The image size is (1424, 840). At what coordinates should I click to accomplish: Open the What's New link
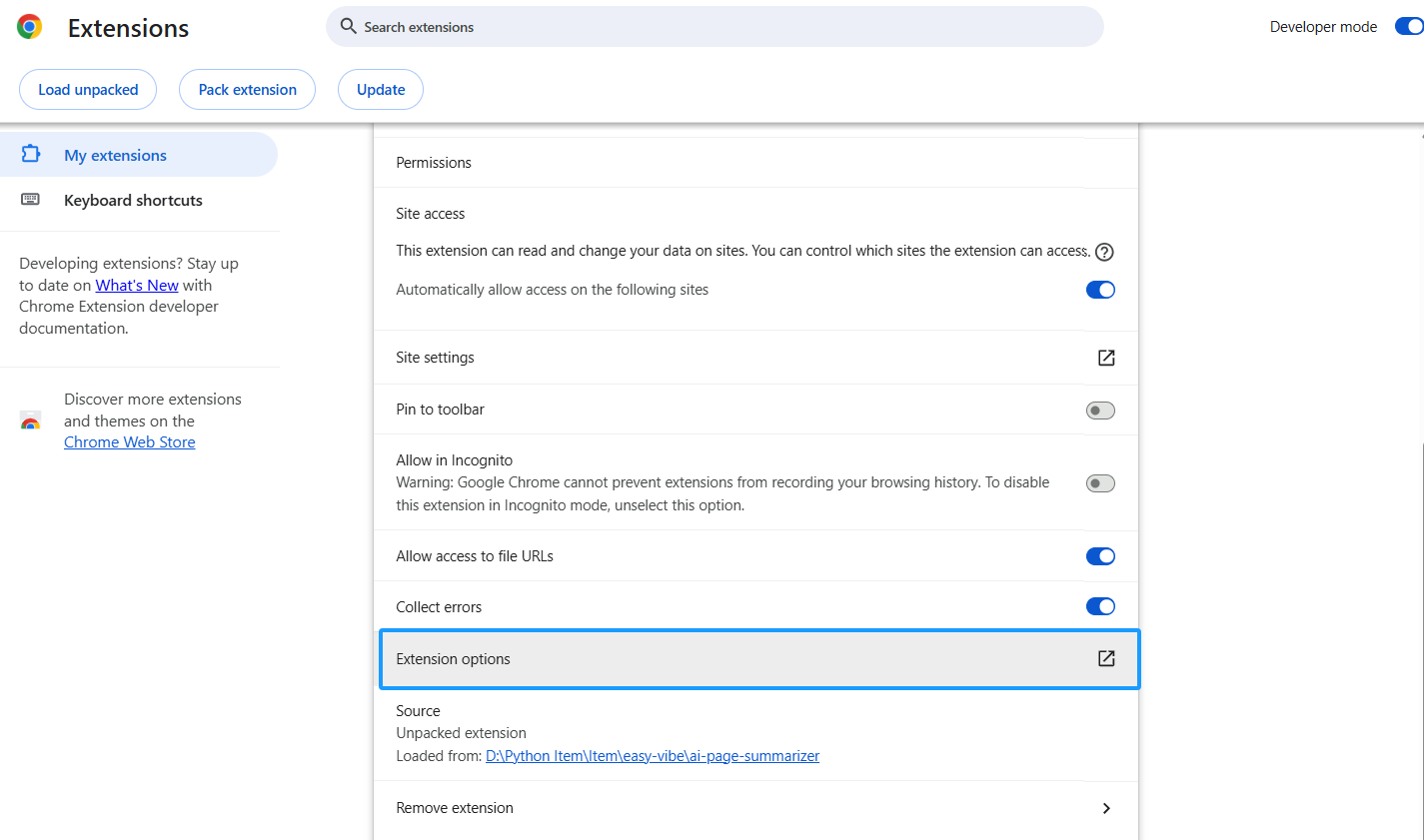136,285
